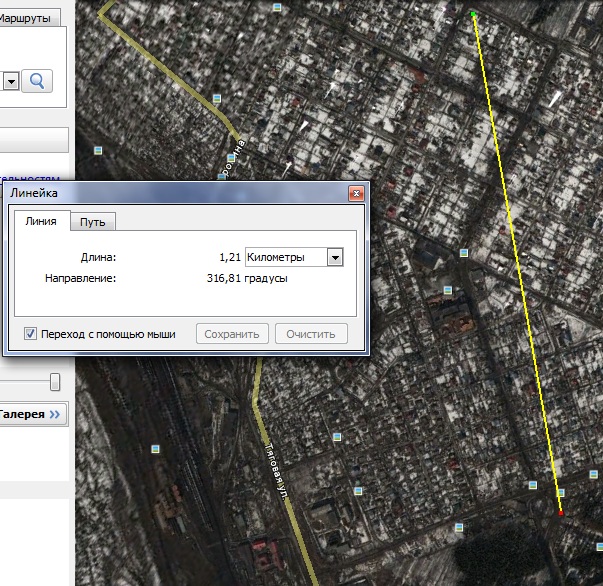Click the direction value 316,81 градусы
Screen dimensions: 603x586
(x=247, y=278)
